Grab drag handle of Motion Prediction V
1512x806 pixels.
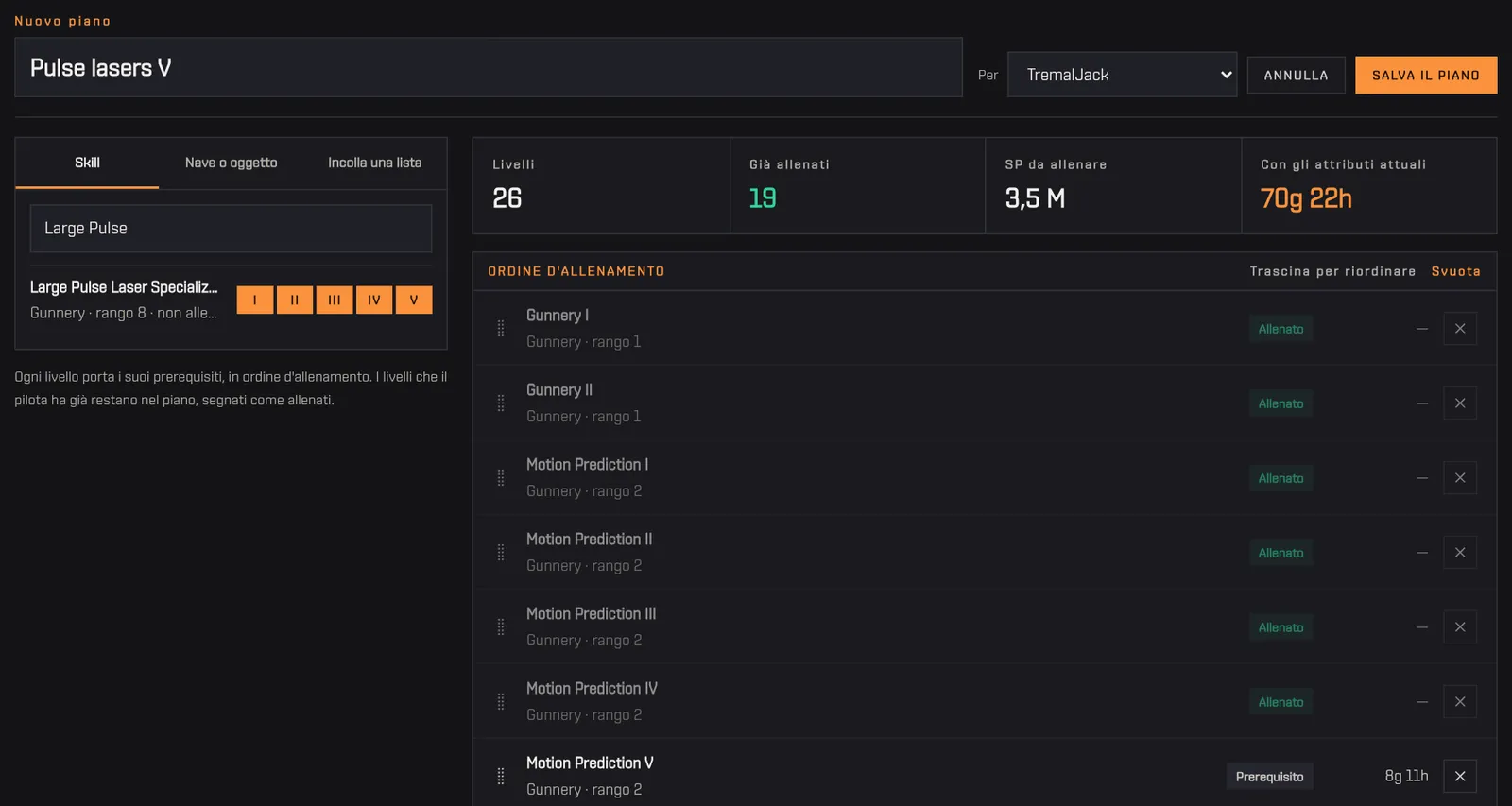[x=501, y=777]
